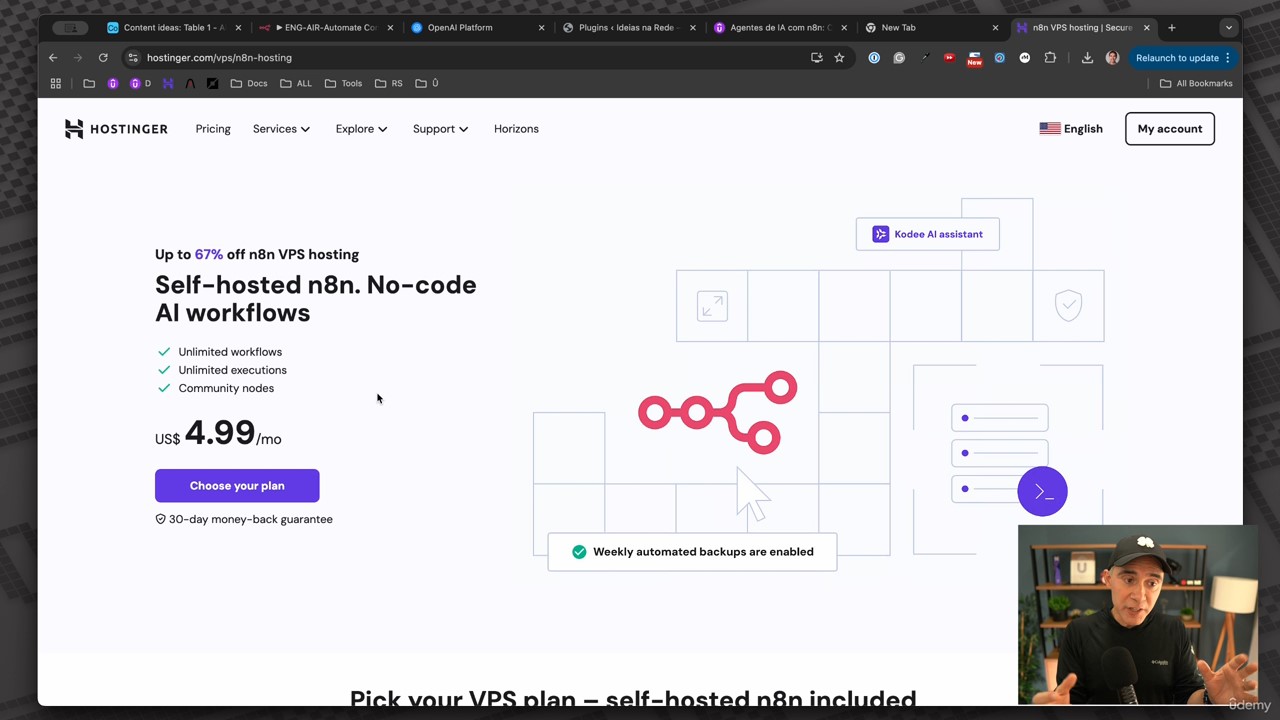1280x720 pixels.
Task: Expand the Explore dropdown menu
Action: click(361, 129)
